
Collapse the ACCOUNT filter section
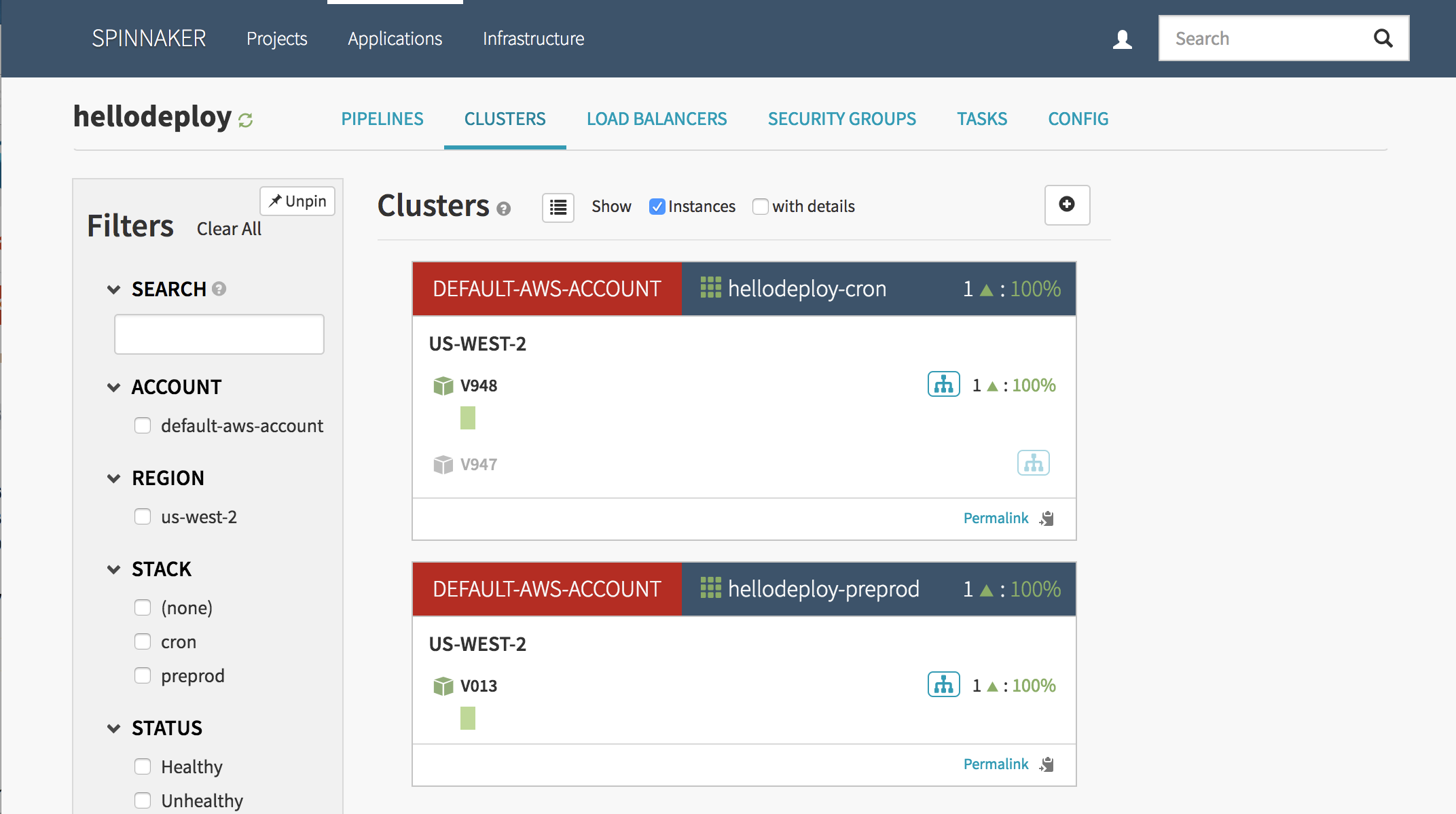(113, 387)
